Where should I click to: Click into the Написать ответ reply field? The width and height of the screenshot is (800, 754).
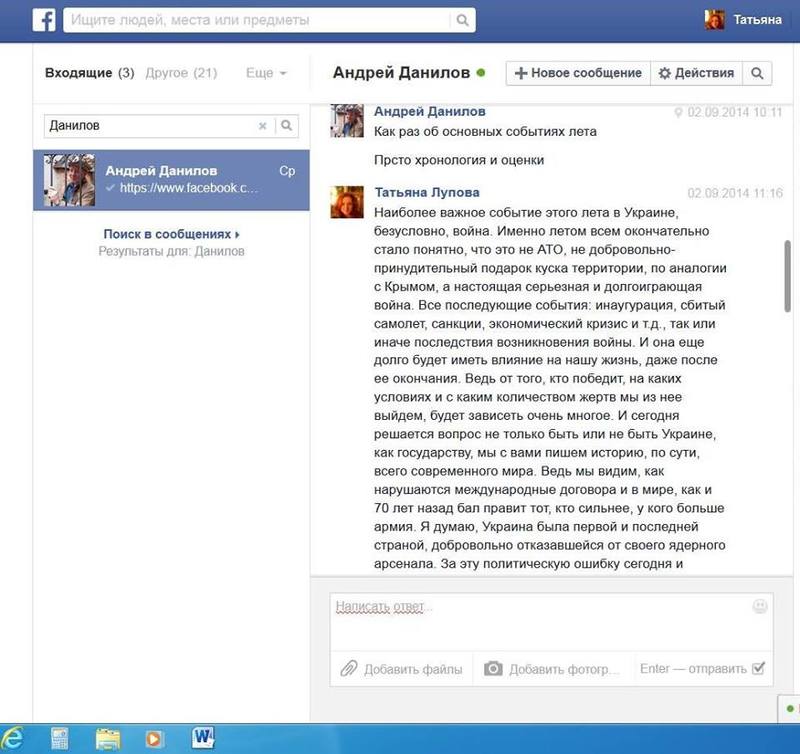(540, 620)
